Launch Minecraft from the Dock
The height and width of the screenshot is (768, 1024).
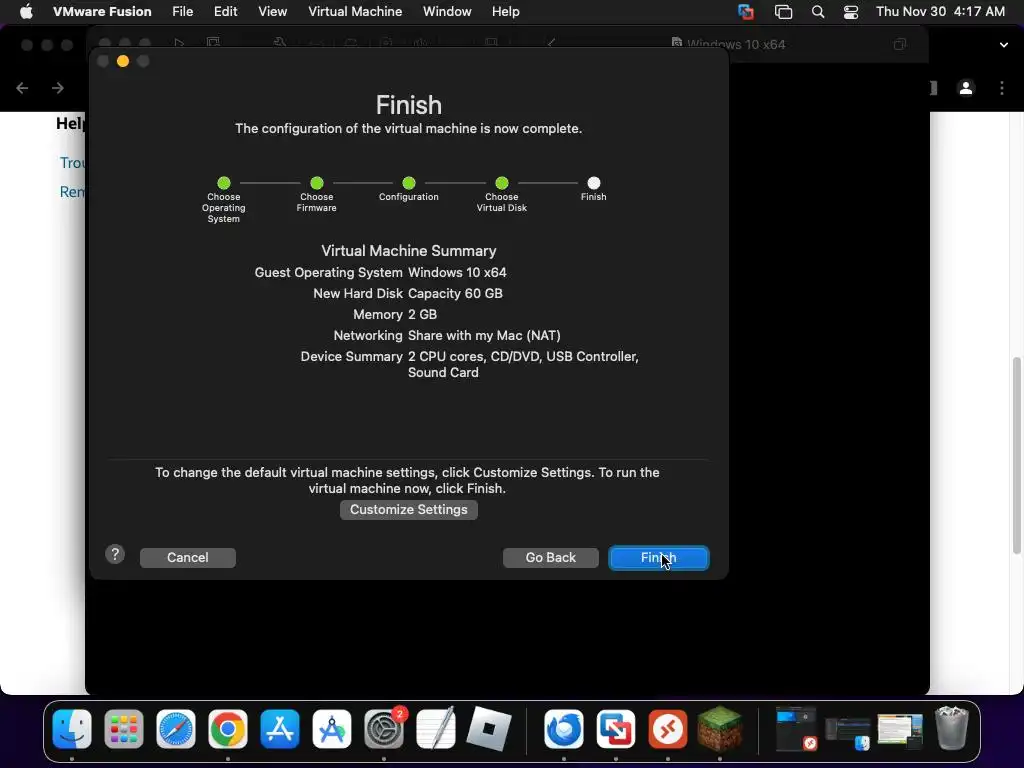(x=720, y=729)
